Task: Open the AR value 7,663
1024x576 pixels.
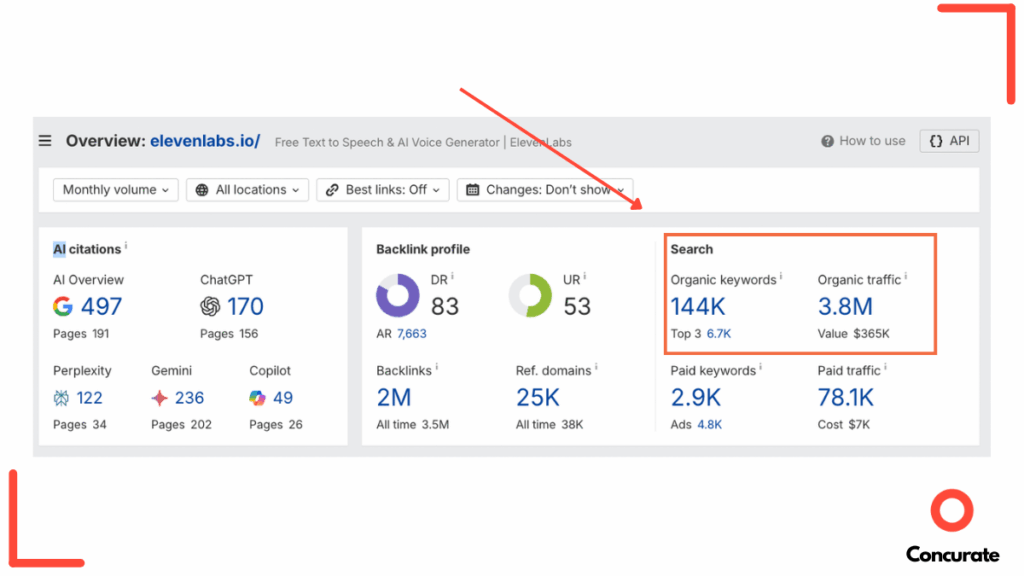Action: click(411, 334)
